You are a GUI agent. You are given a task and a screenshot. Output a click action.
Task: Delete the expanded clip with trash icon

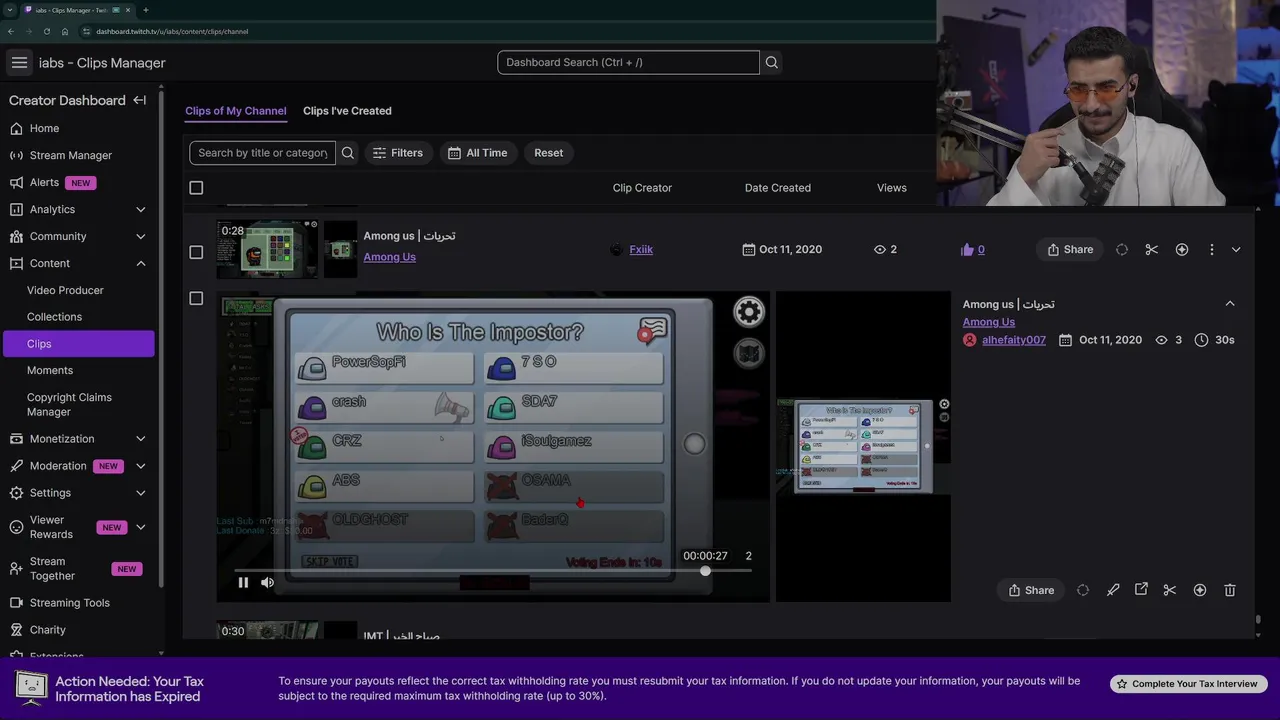(x=1230, y=590)
